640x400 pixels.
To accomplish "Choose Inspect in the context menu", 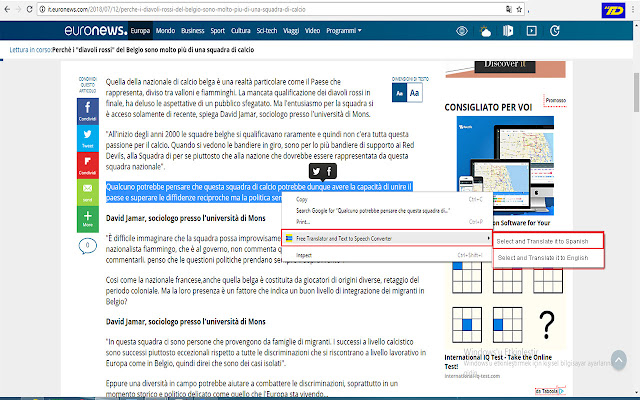I will point(387,255).
